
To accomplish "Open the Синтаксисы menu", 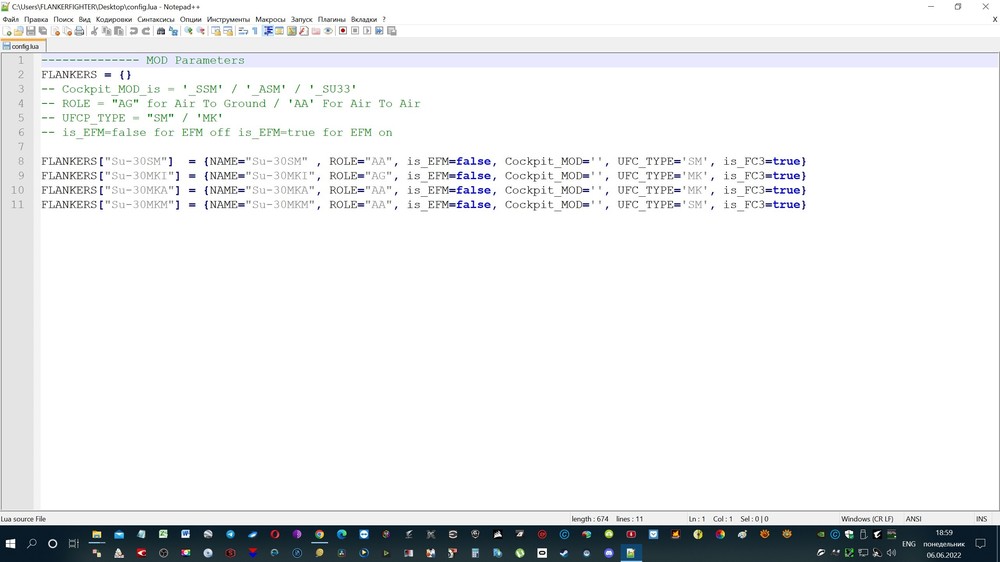I will [156, 19].
